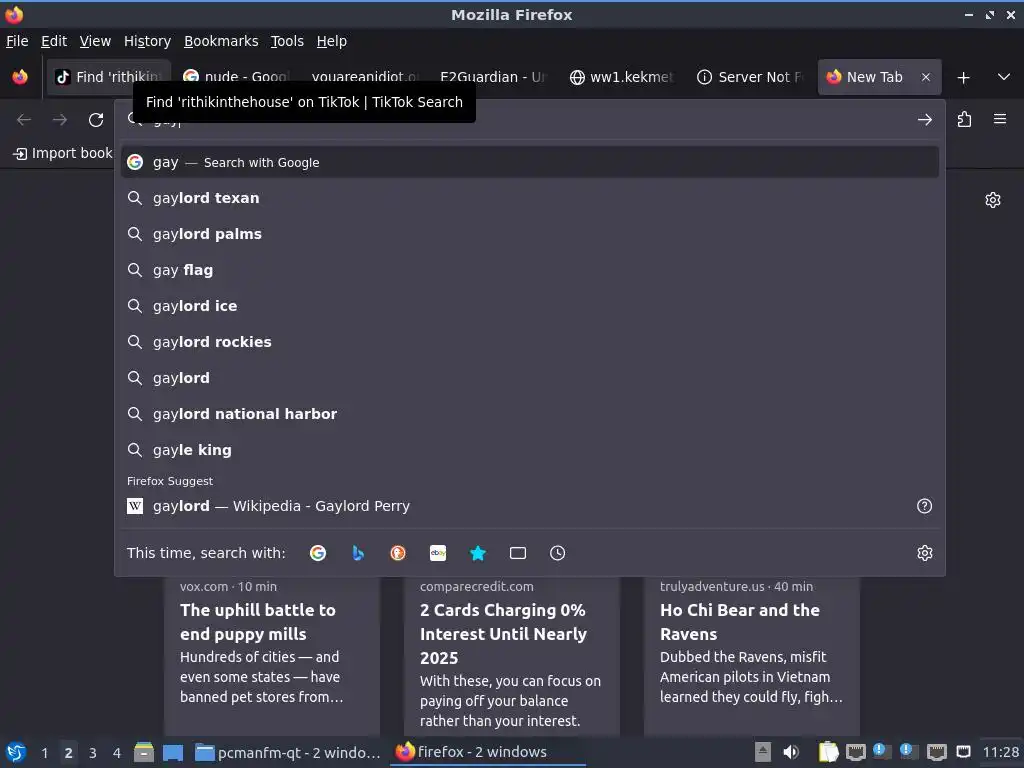Switch to virtual desktop 1

pos(44,753)
